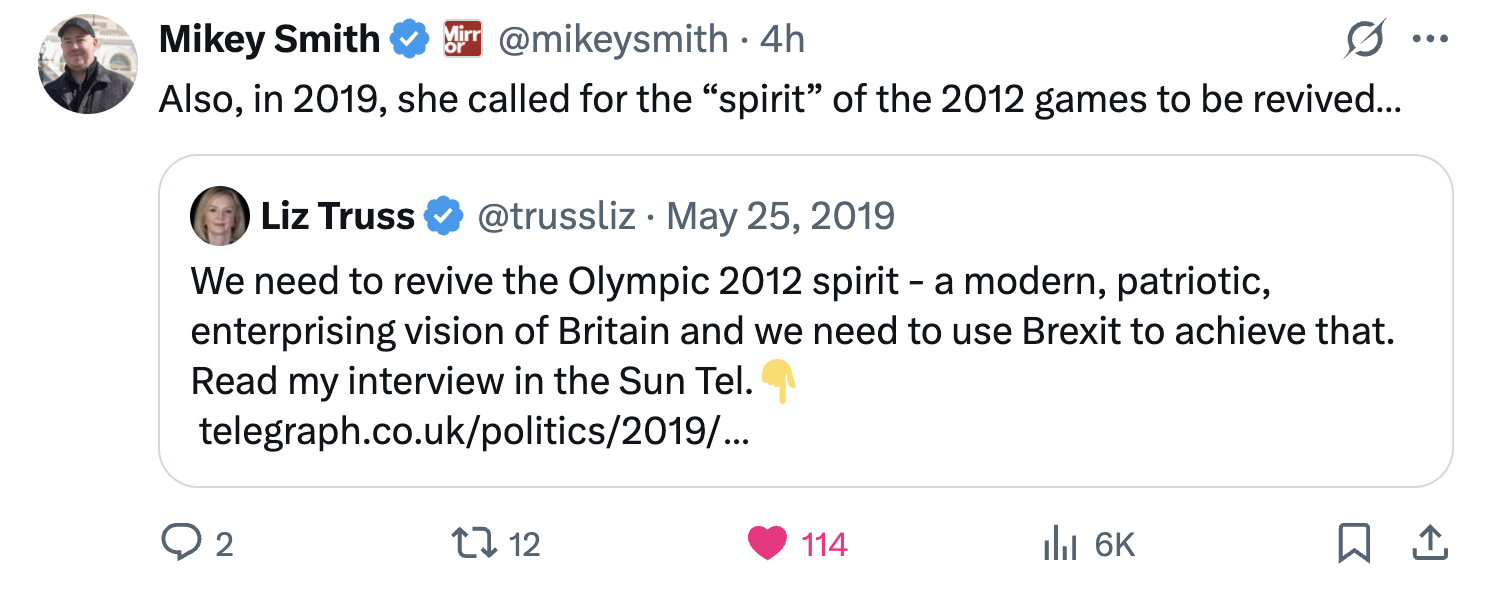Open Mikey Smith's profile avatar
1490x594 pixels.
click(87, 64)
